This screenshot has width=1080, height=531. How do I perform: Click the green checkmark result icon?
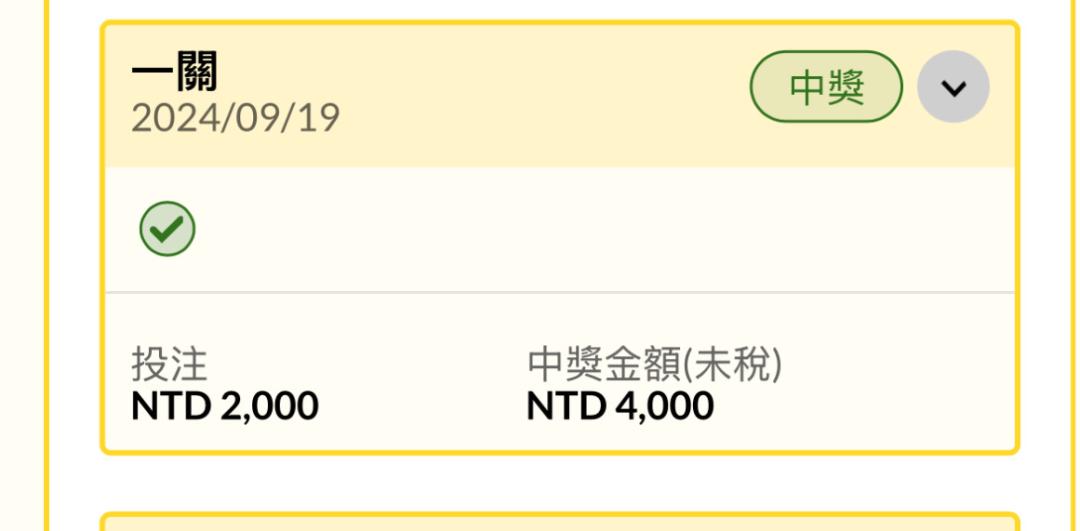pyautogui.click(x=167, y=229)
